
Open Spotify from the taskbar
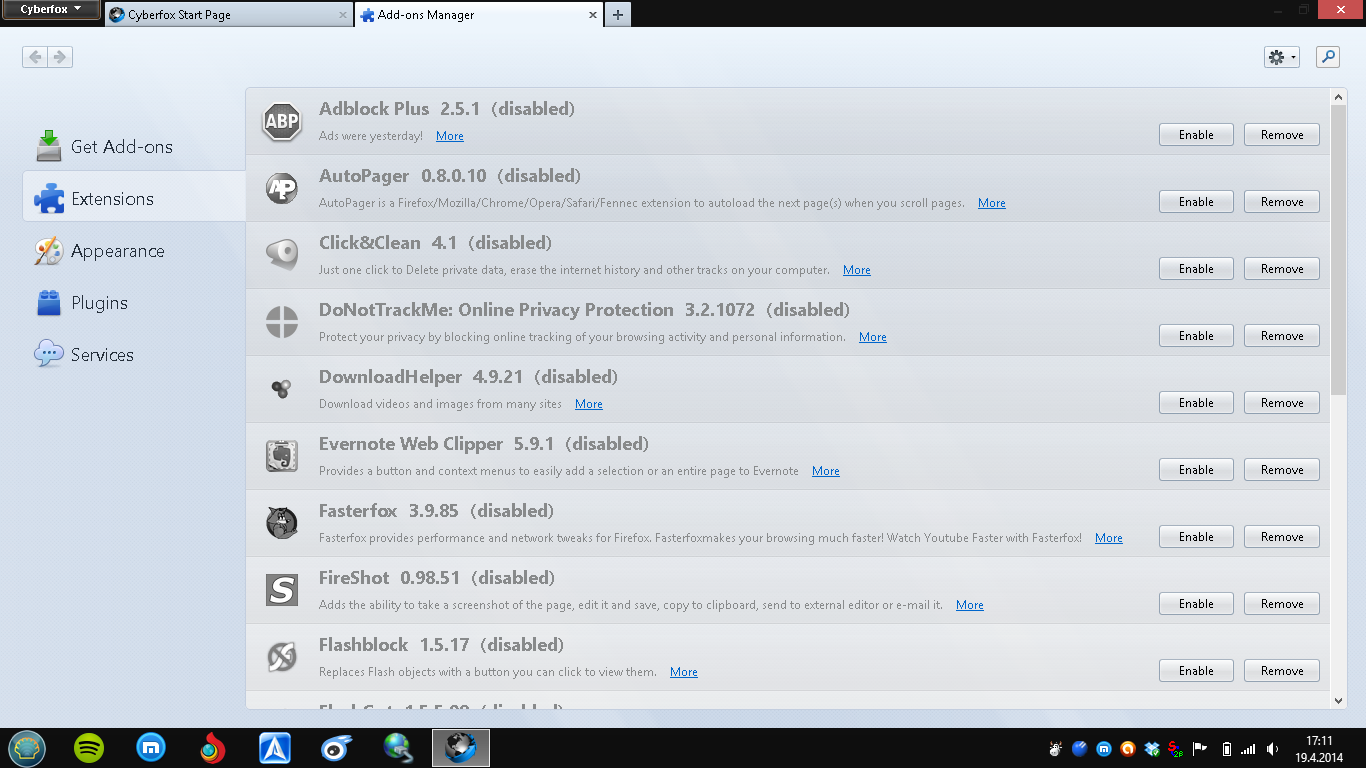click(89, 747)
